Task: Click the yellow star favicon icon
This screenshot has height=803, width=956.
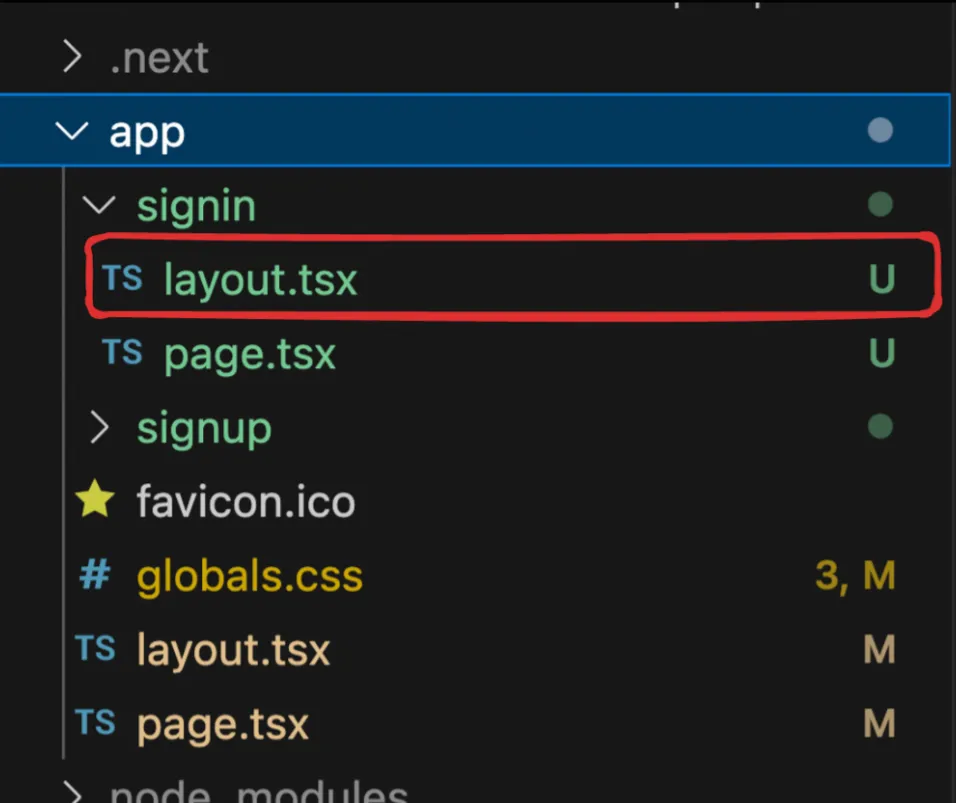Action: (95, 500)
